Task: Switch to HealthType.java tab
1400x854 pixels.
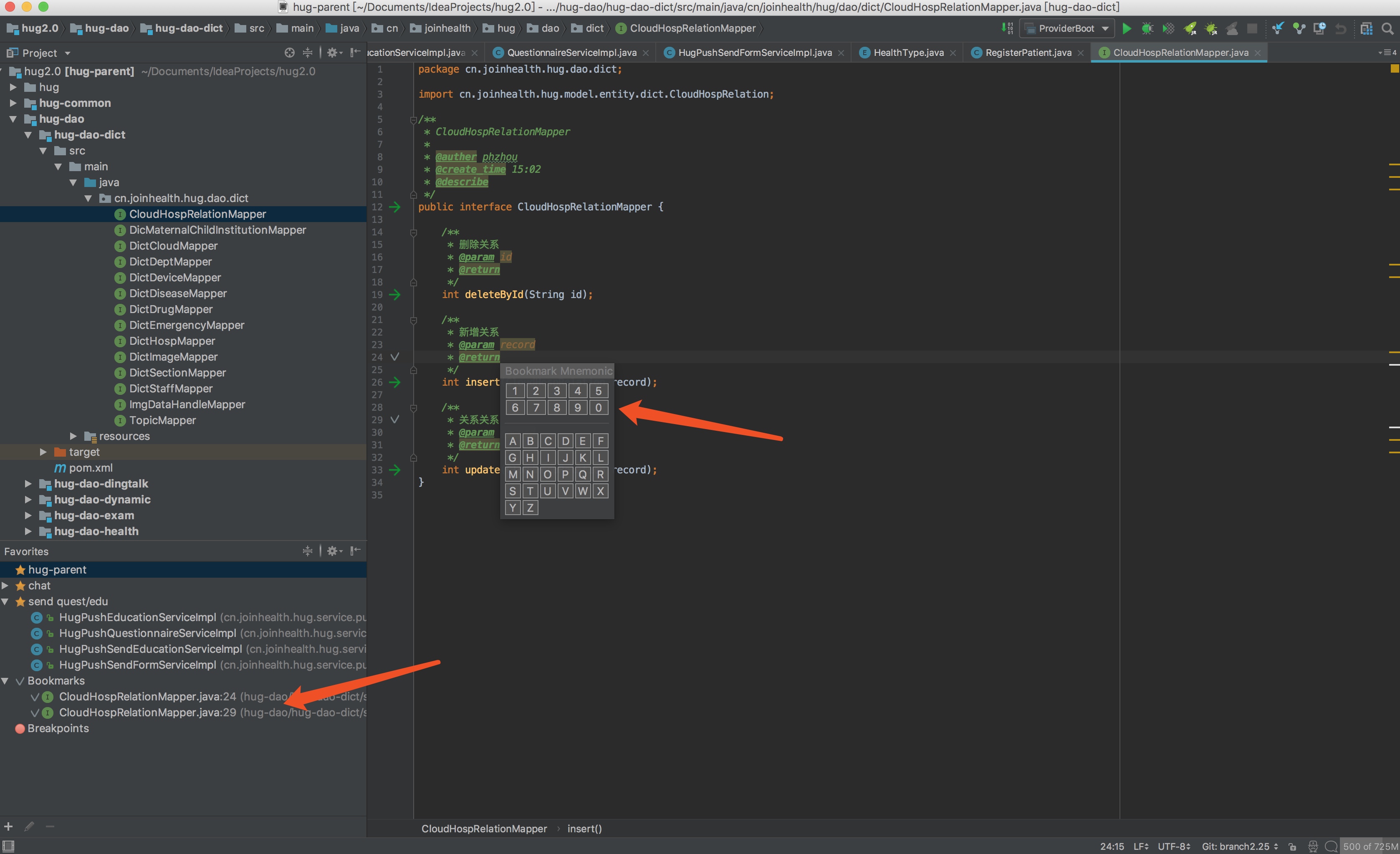Action: [908, 53]
